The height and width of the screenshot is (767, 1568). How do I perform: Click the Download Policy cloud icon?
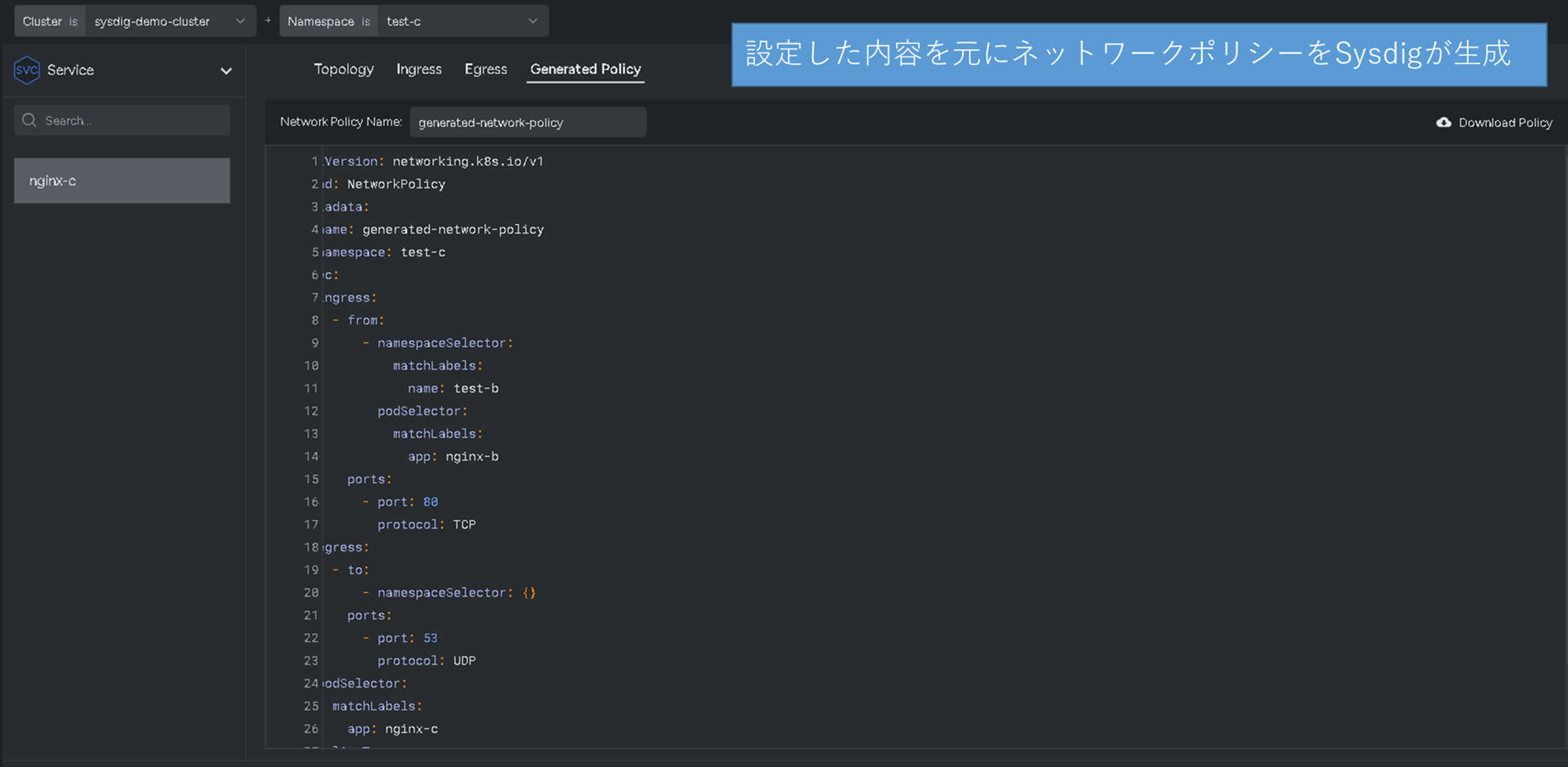click(x=1443, y=122)
